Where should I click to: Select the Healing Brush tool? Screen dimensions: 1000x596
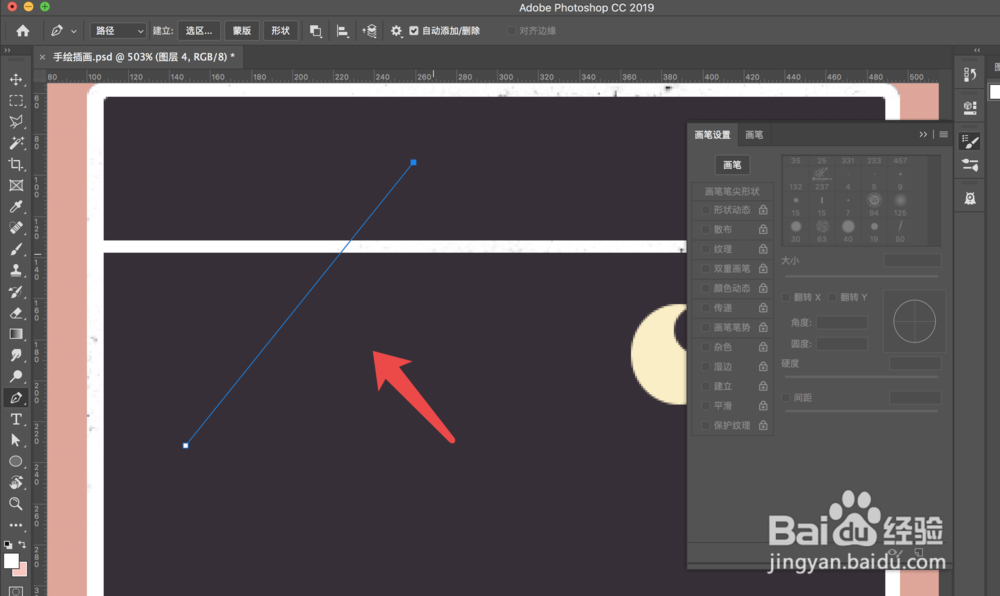pyautogui.click(x=16, y=228)
